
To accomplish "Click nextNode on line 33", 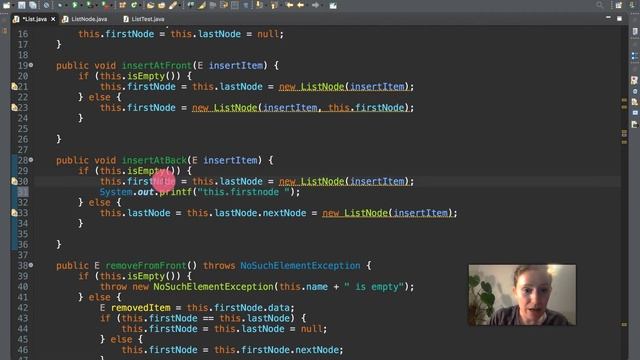I will pos(284,213).
